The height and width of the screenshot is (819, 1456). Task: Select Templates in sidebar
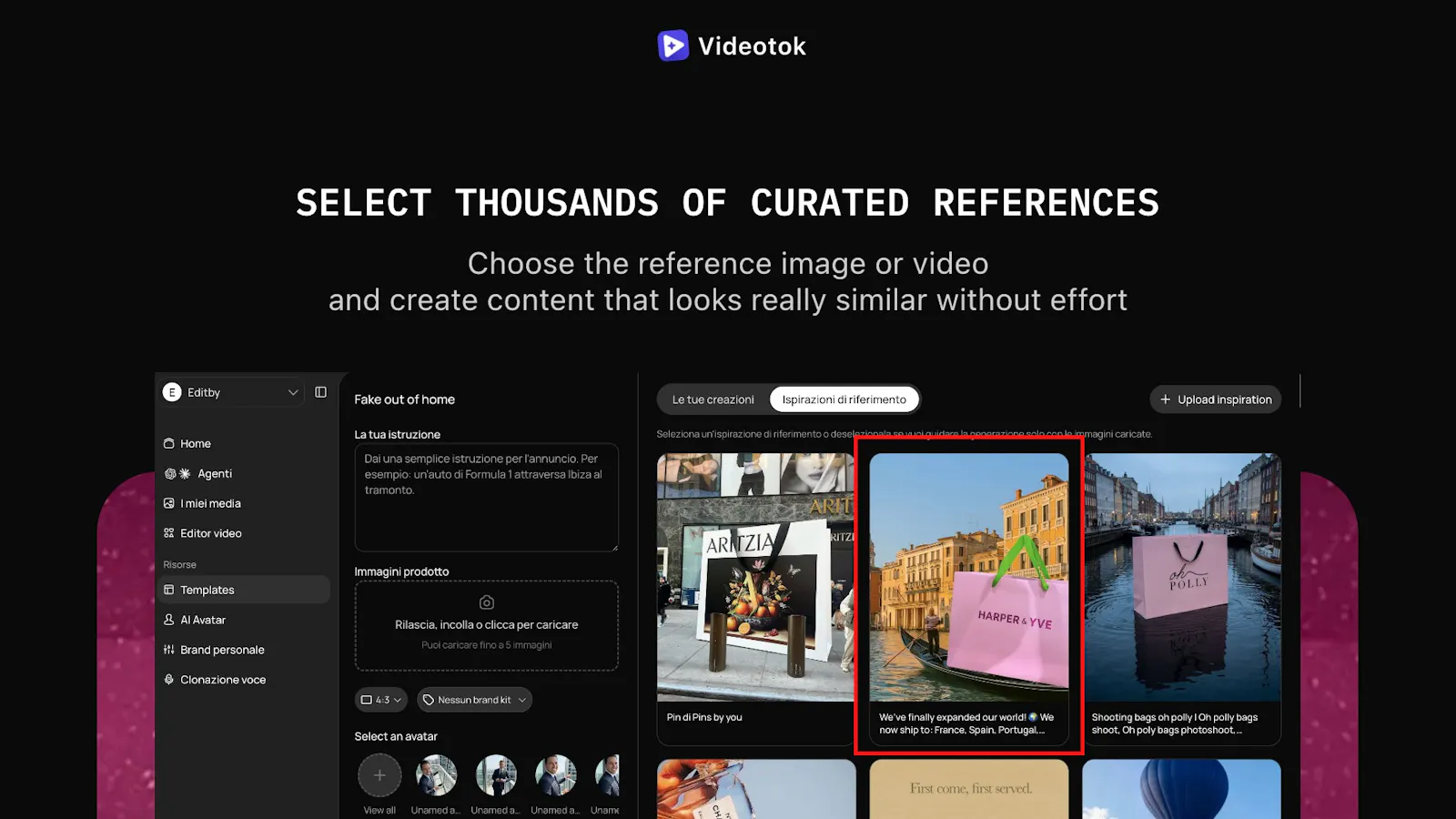(244, 590)
